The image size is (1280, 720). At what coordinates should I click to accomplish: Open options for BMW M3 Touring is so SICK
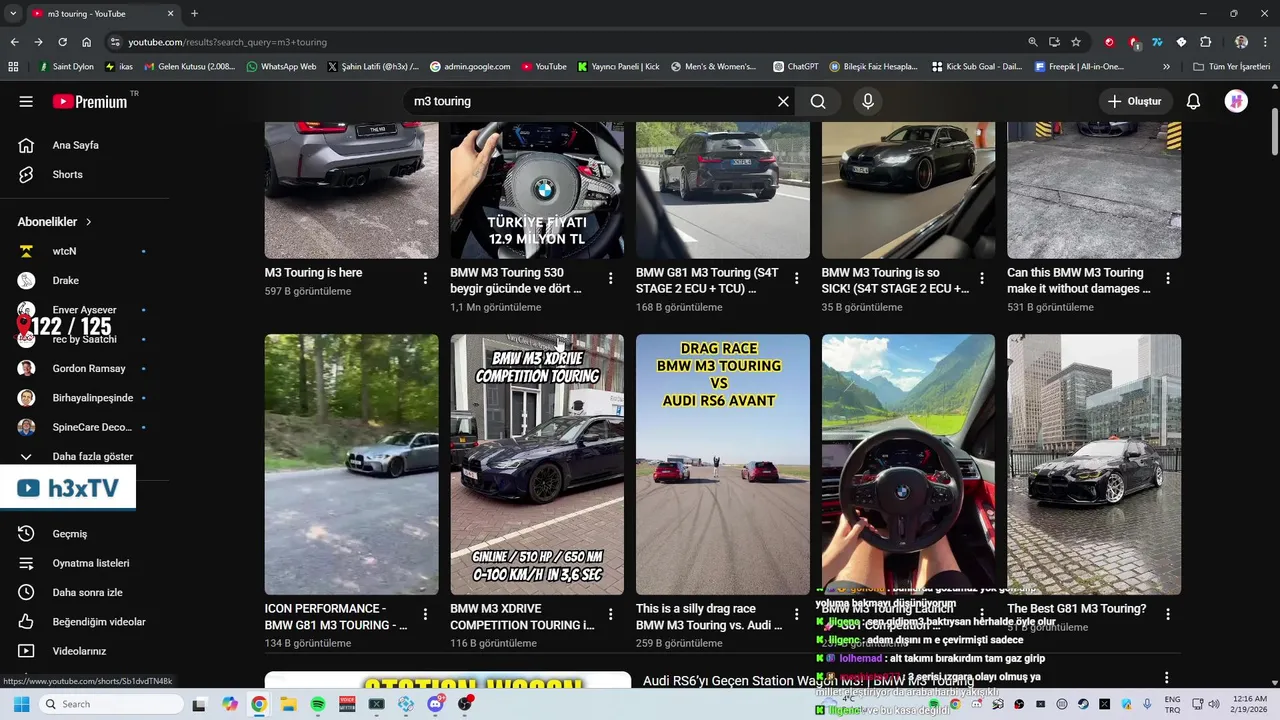[982, 279]
